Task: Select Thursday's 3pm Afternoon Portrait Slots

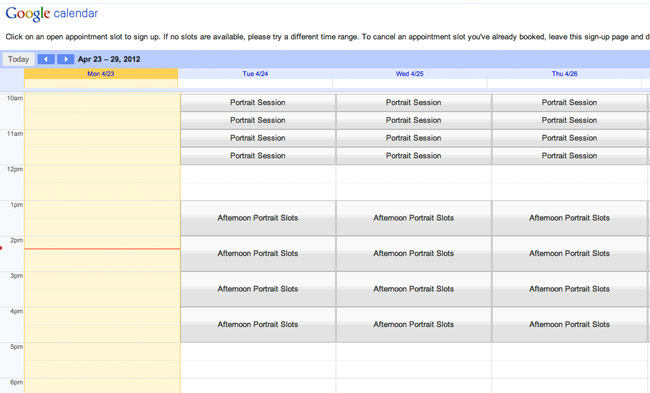Action: click(569, 289)
